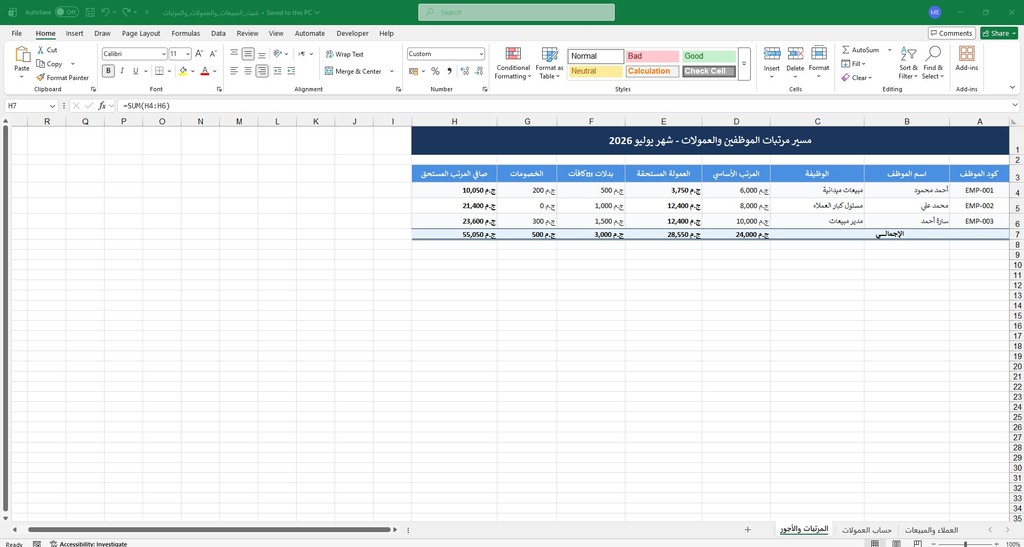The image size is (1024, 547).
Task: Undo the last action
Action: tap(105, 12)
